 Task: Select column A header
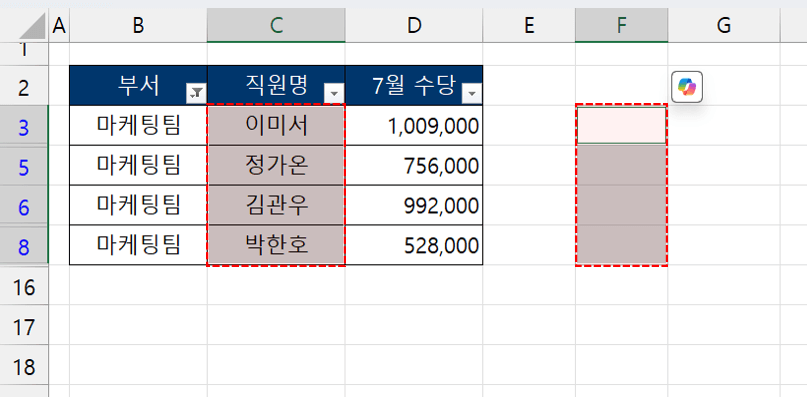pyautogui.click(x=59, y=26)
